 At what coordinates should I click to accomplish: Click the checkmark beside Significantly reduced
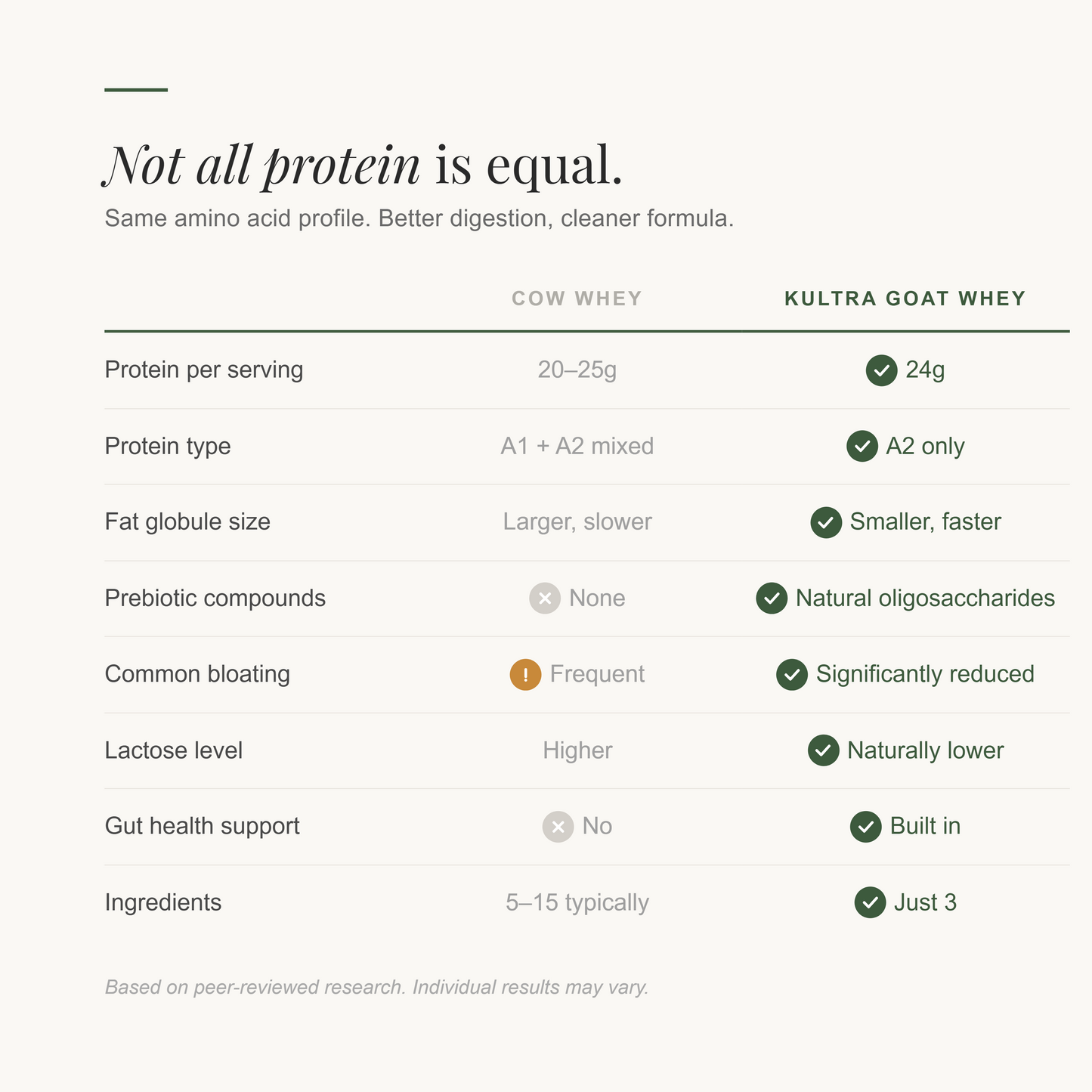click(x=792, y=675)
